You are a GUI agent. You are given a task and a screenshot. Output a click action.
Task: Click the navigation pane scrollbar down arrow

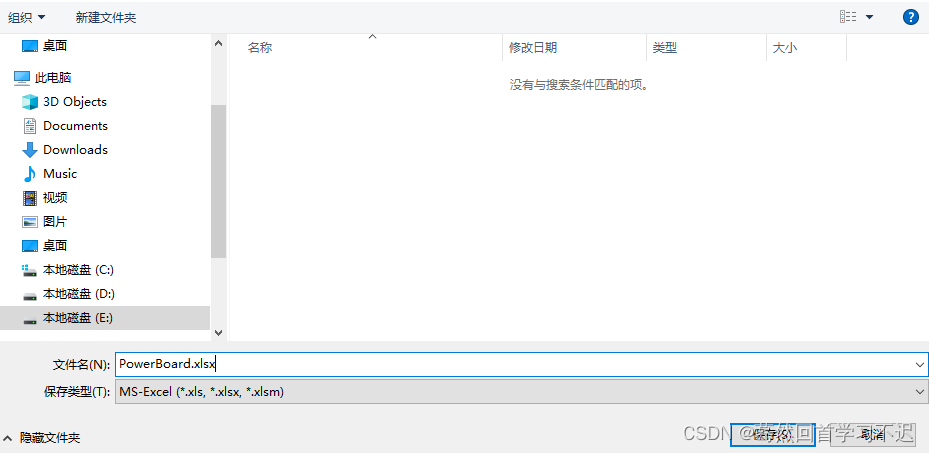[219, 333]
